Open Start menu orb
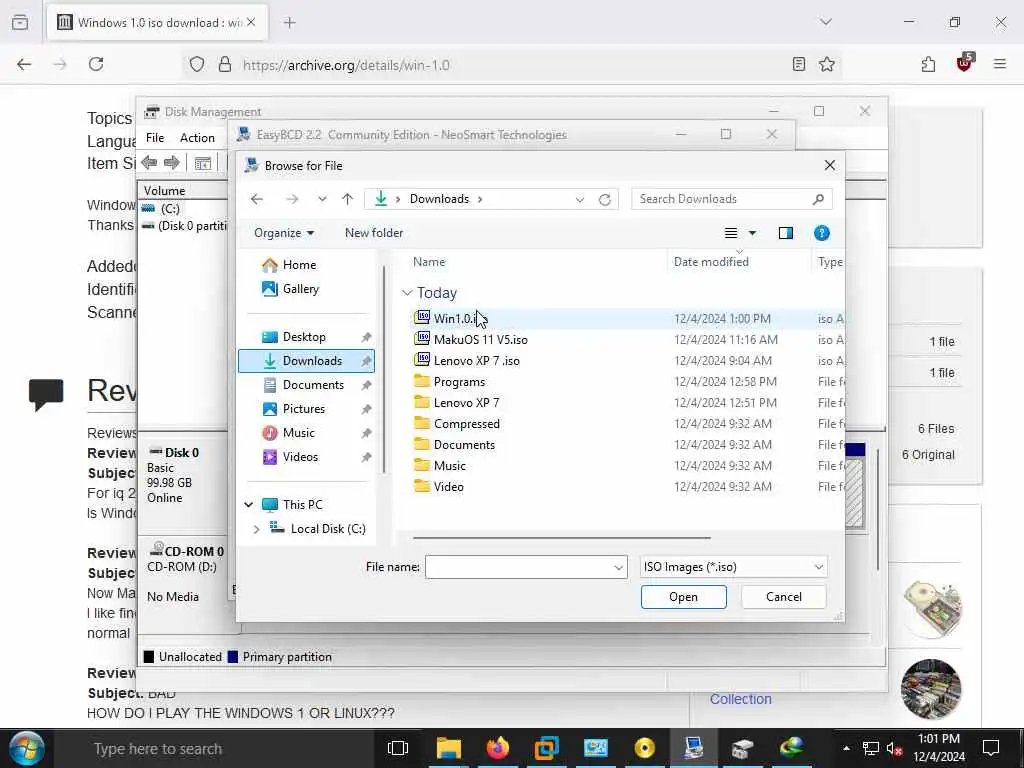The height and width of the screenshot is (768, 1024). [x=27, y=748]
